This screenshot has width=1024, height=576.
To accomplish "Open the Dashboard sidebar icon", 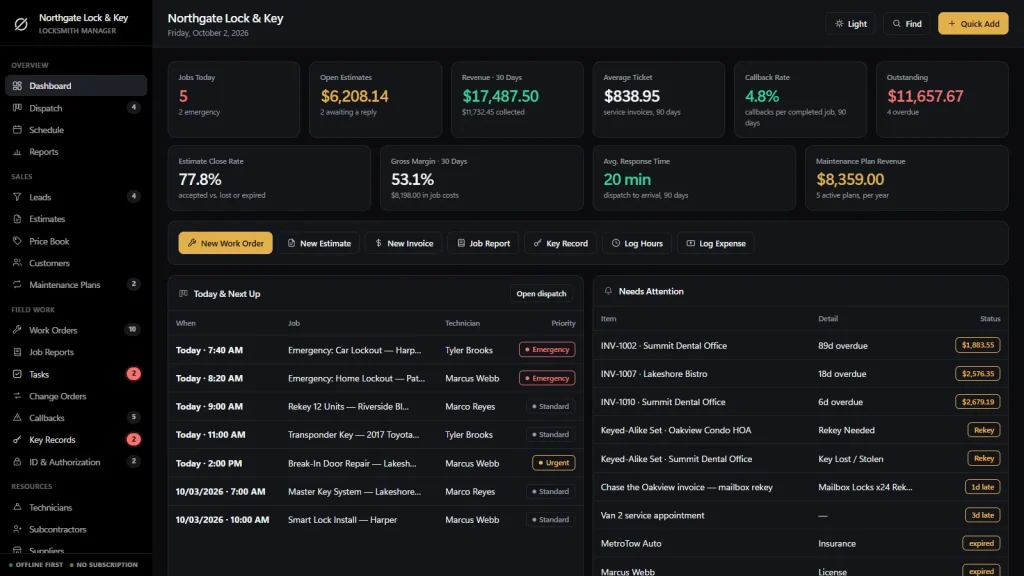I will tap(17, 86).
